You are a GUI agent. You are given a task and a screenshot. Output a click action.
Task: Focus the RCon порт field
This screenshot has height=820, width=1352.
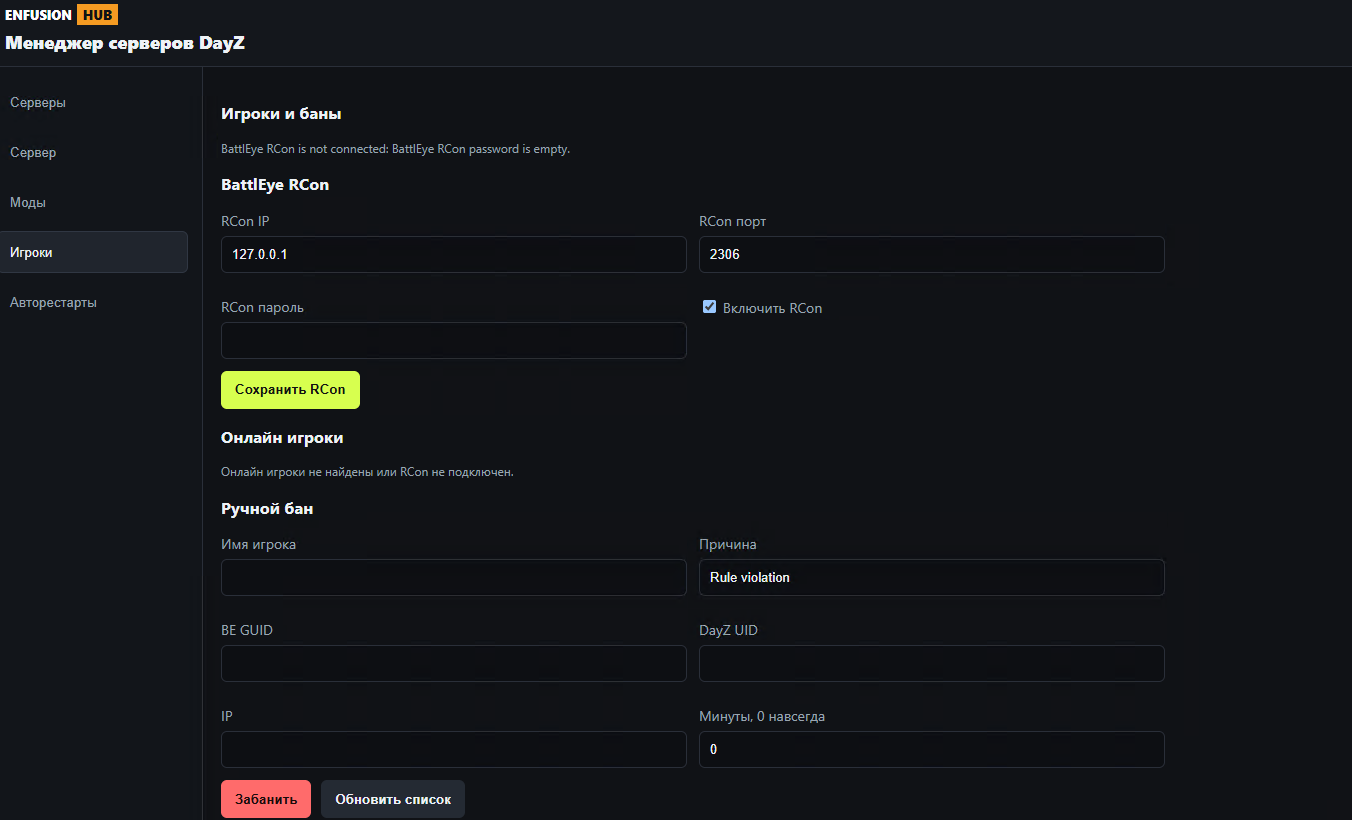932,254
